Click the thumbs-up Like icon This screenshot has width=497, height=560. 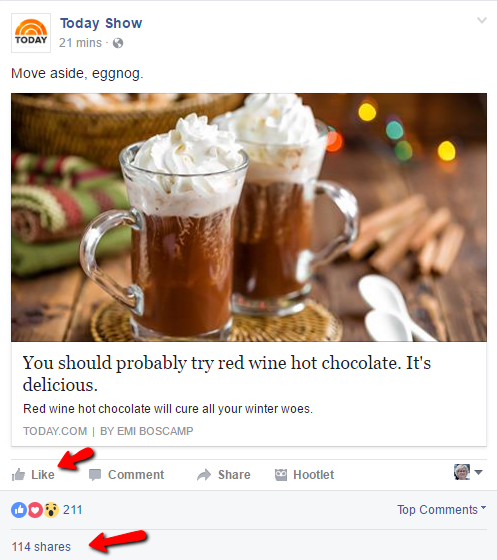tap(18, 475)
